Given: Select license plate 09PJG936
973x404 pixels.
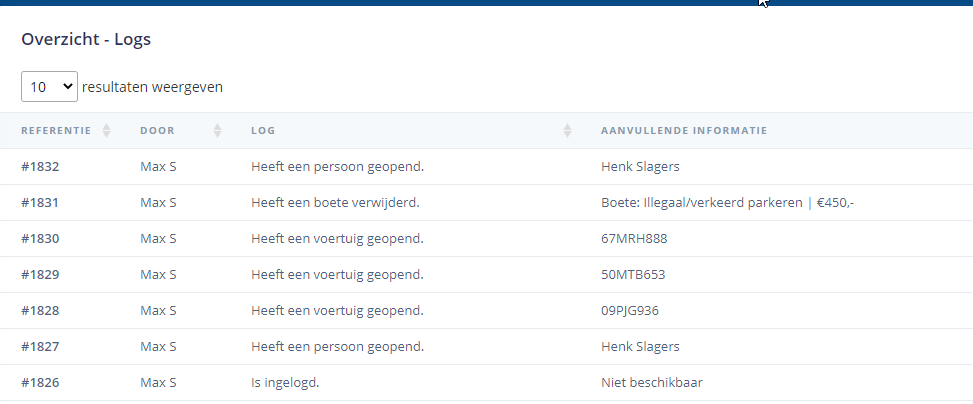Looking at the screenshot, I should pos(630,311).
